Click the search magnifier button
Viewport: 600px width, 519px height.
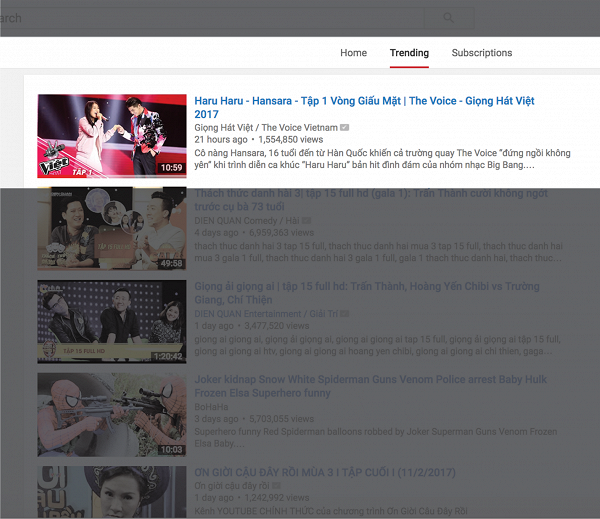coord(448,17)
